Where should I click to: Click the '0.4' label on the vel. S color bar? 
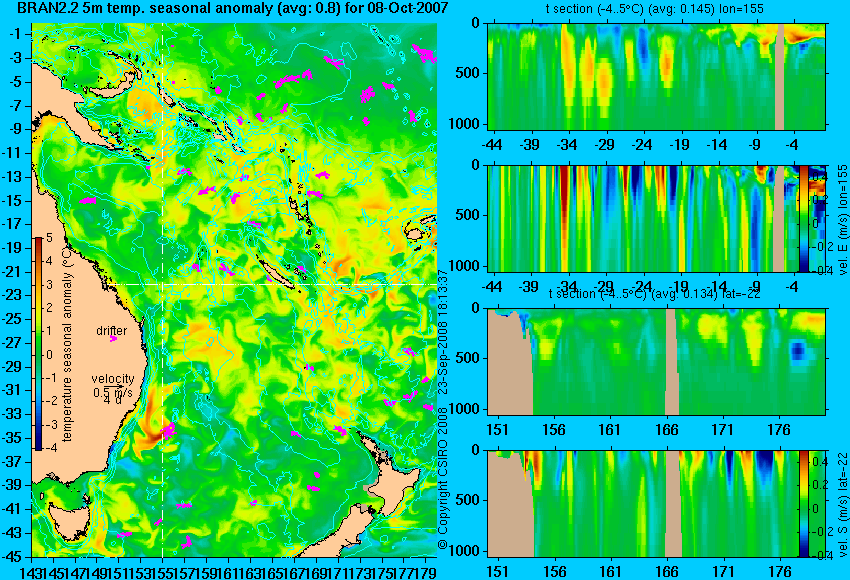point(820,461)
